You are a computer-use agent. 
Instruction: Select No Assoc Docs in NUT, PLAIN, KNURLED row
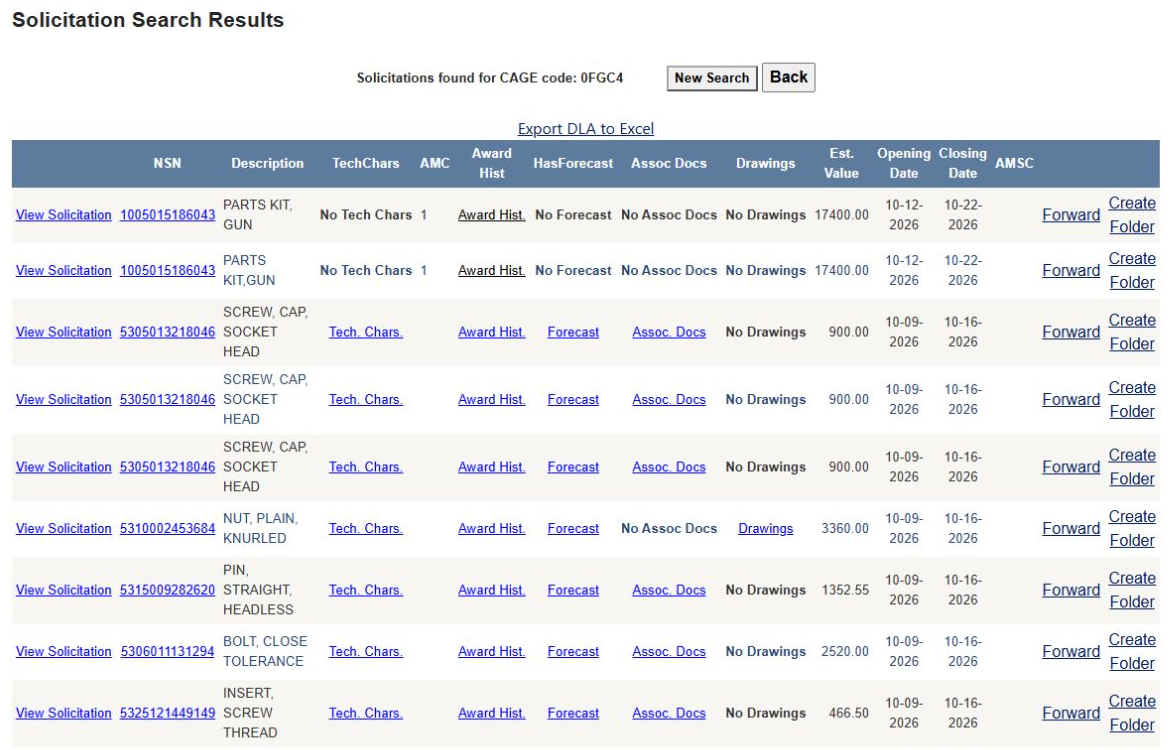(x=669, y=528)
